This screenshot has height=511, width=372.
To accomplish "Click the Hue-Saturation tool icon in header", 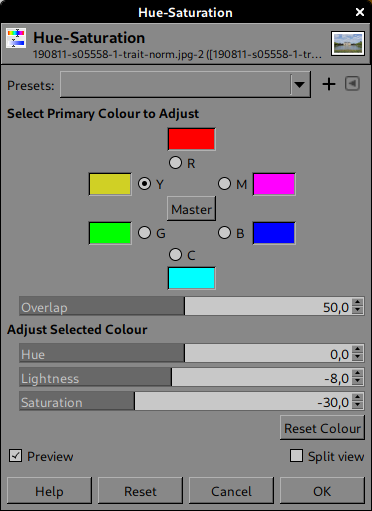I will [16, 38].
